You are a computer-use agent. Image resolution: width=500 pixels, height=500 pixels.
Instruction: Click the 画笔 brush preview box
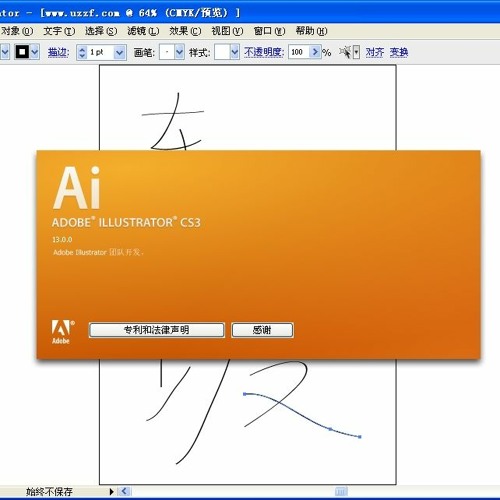pyautogui.click(x=167, y=52)
